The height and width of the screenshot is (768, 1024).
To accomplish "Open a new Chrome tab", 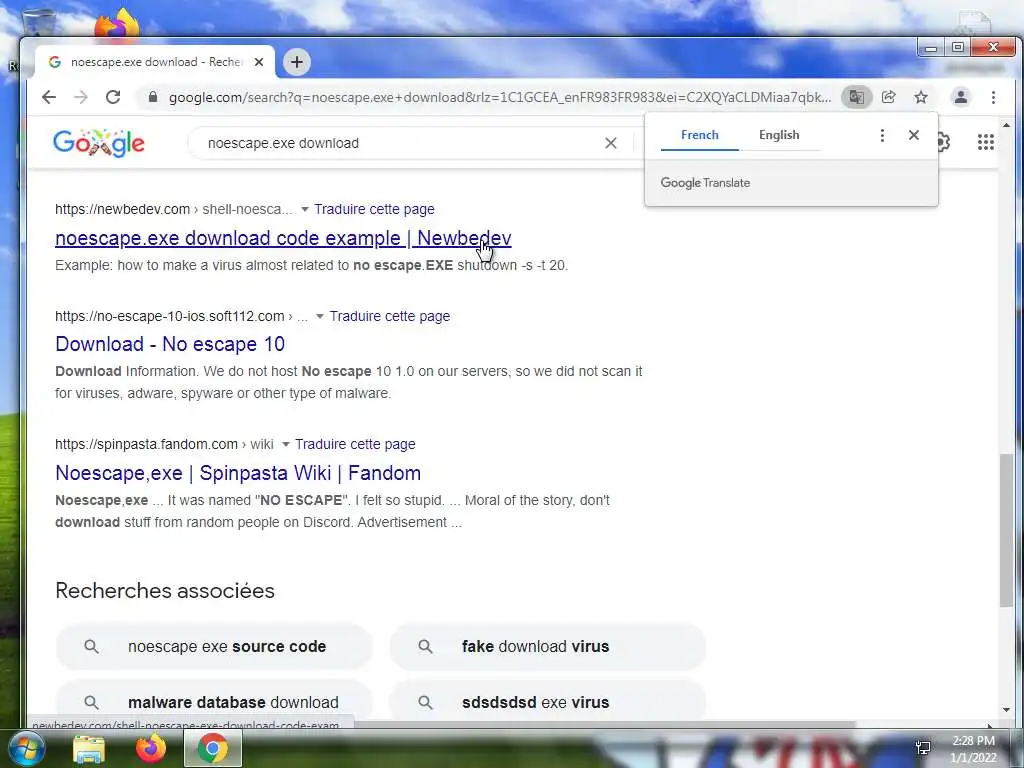I will click(296, 62).
